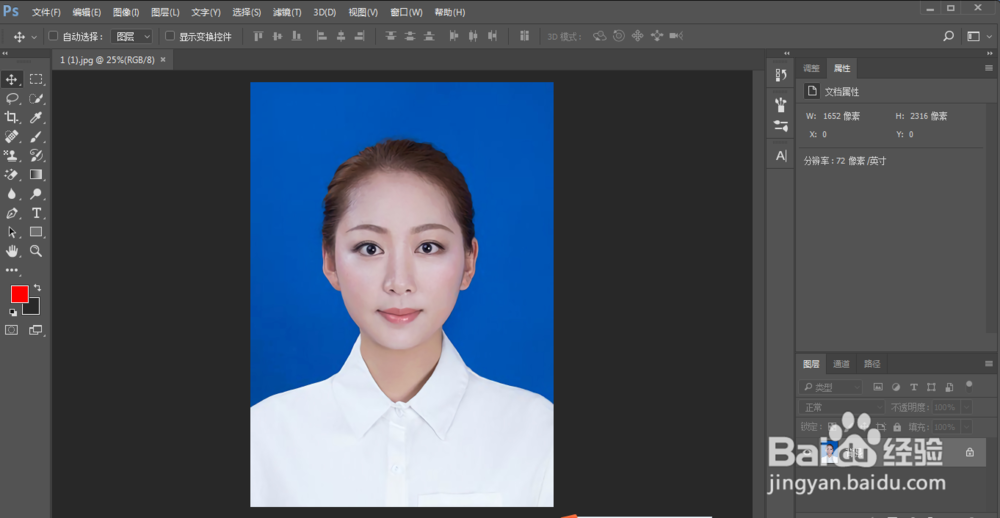Image resolution: width=1000 pixels, height=518 pixels.
Task: Switch to the 通道 tab
Action: [x=841, y=364]
